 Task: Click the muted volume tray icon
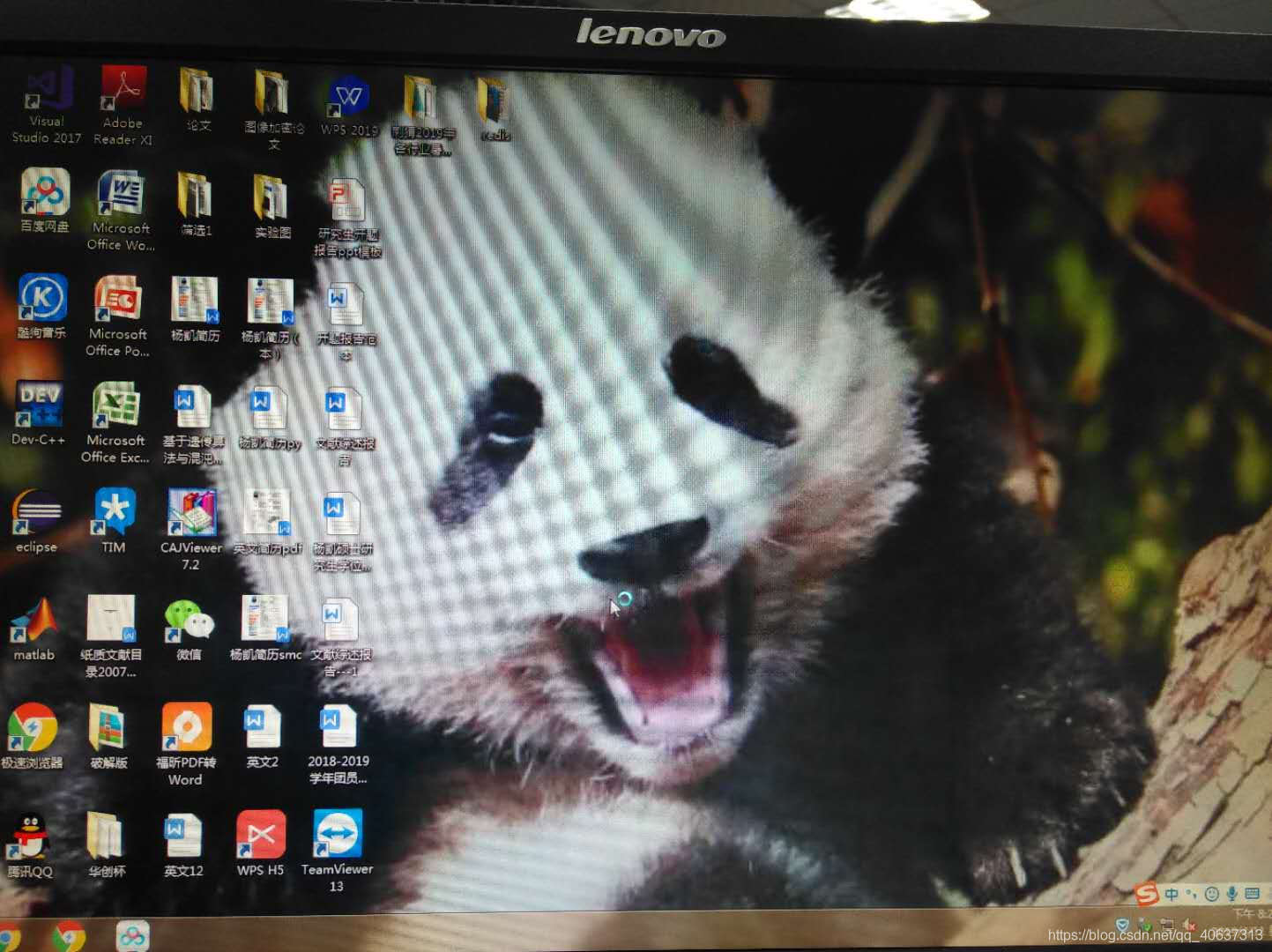pyautogui.click(x=1189, y=925)
